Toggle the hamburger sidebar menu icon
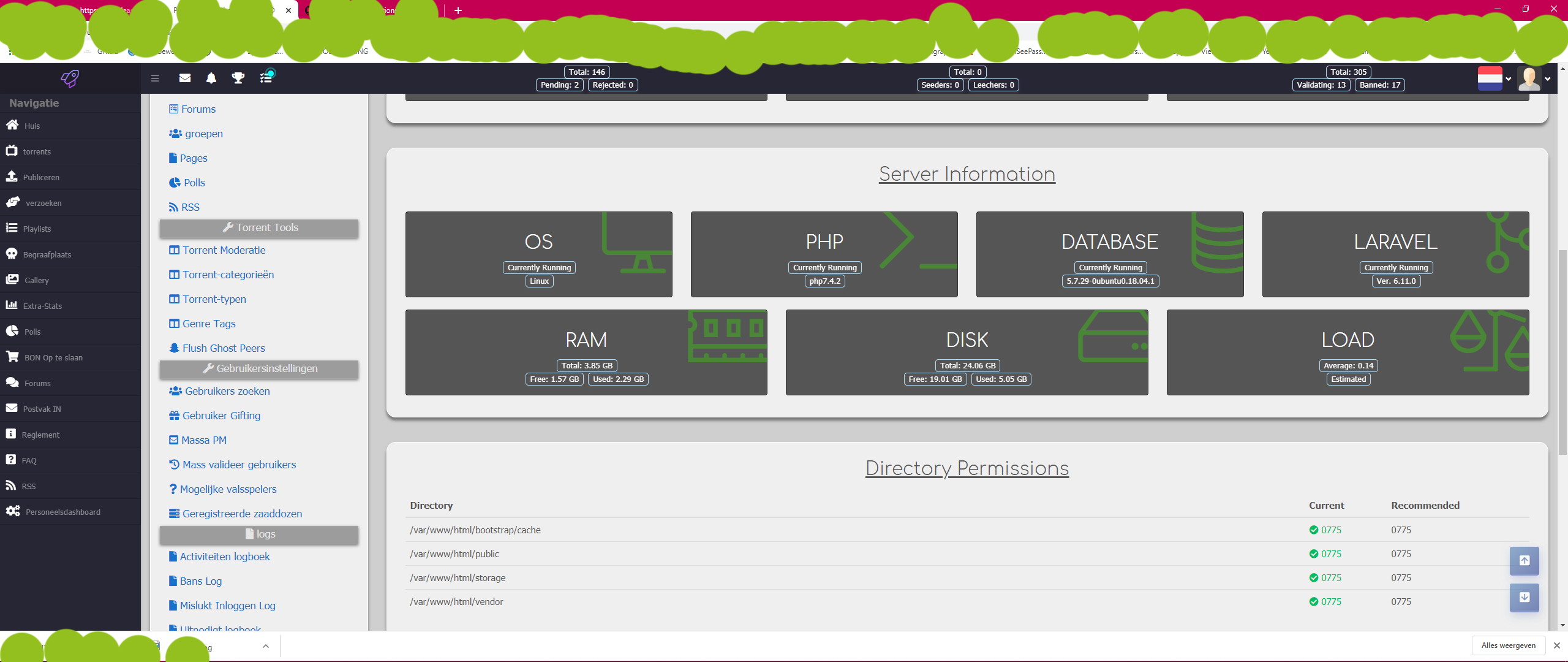The height and width of the screenshot is (662, 1568). coord(155,78)
